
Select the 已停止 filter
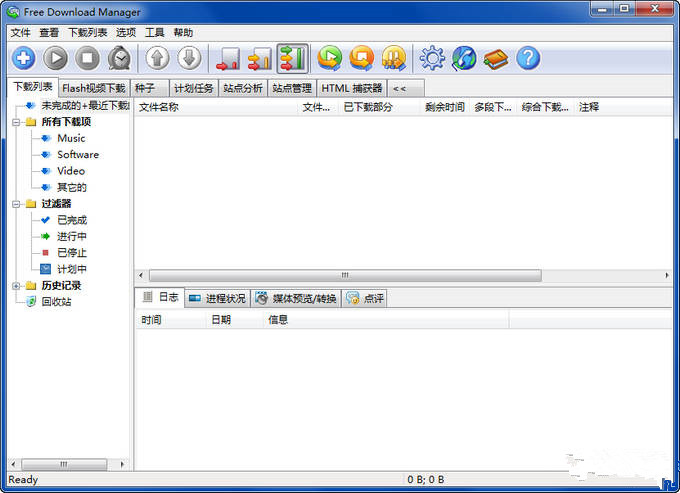tap(72, 253)
